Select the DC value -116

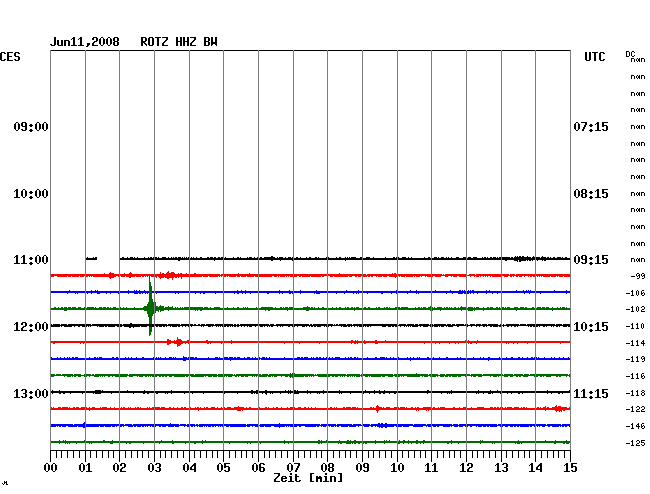(635, 376)
